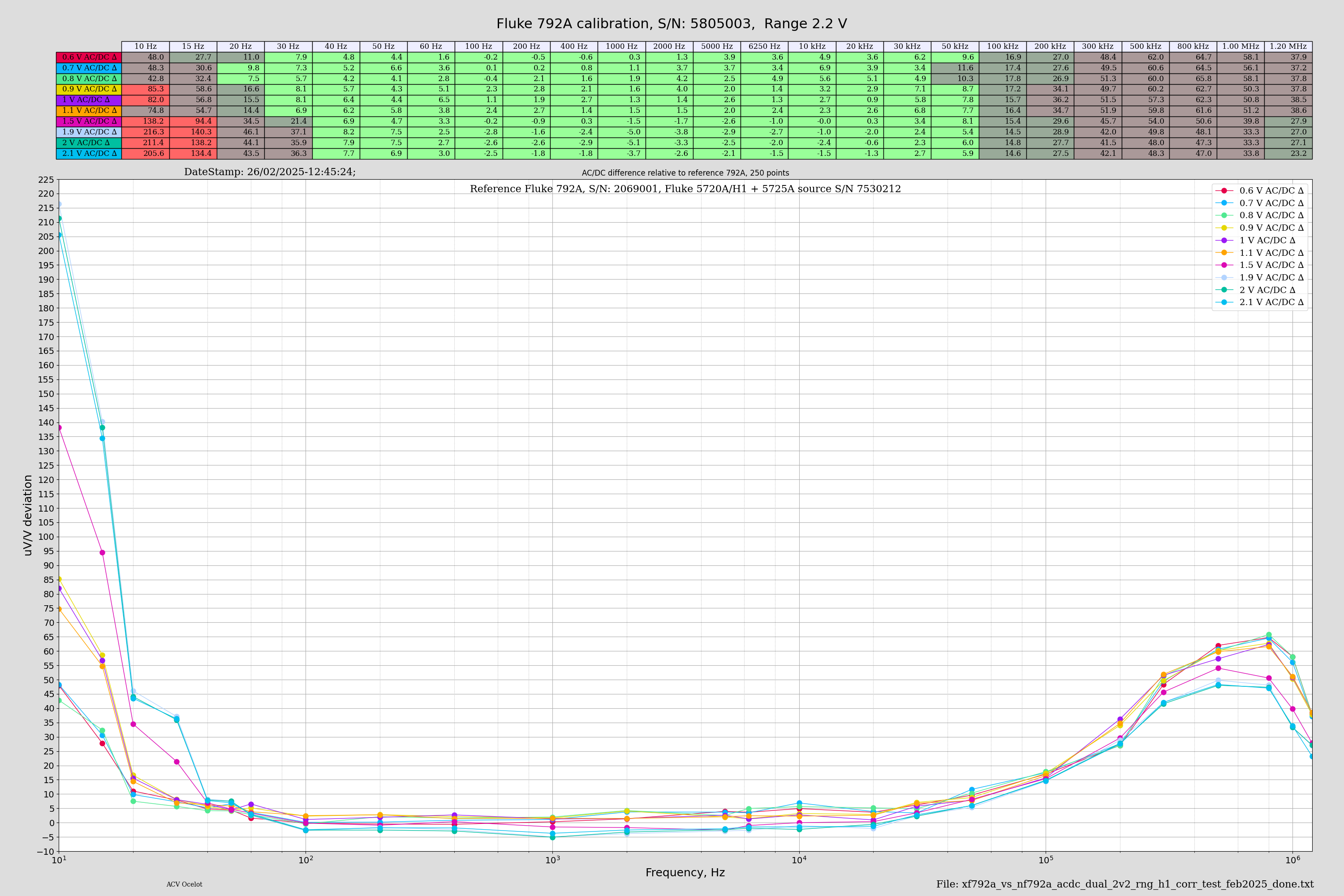Click the 'AC/DC difference relative to reference' subtitle
This screenshot has width=1344, height=896.
[685, 173]
